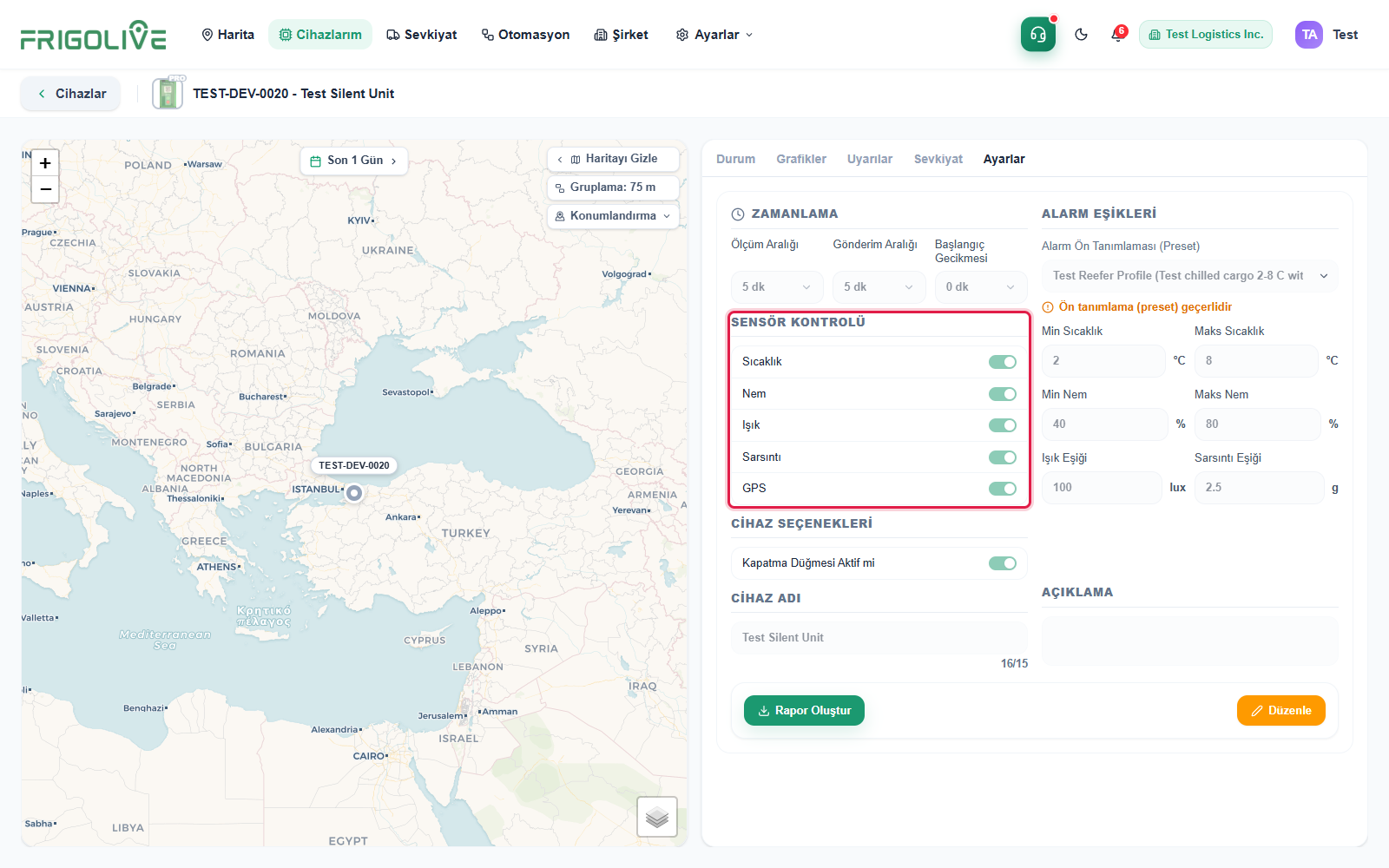The height and width of the screenshot is (868, 1389).
Task: Click Maks Nem input field
Action: pos(1258,424)
